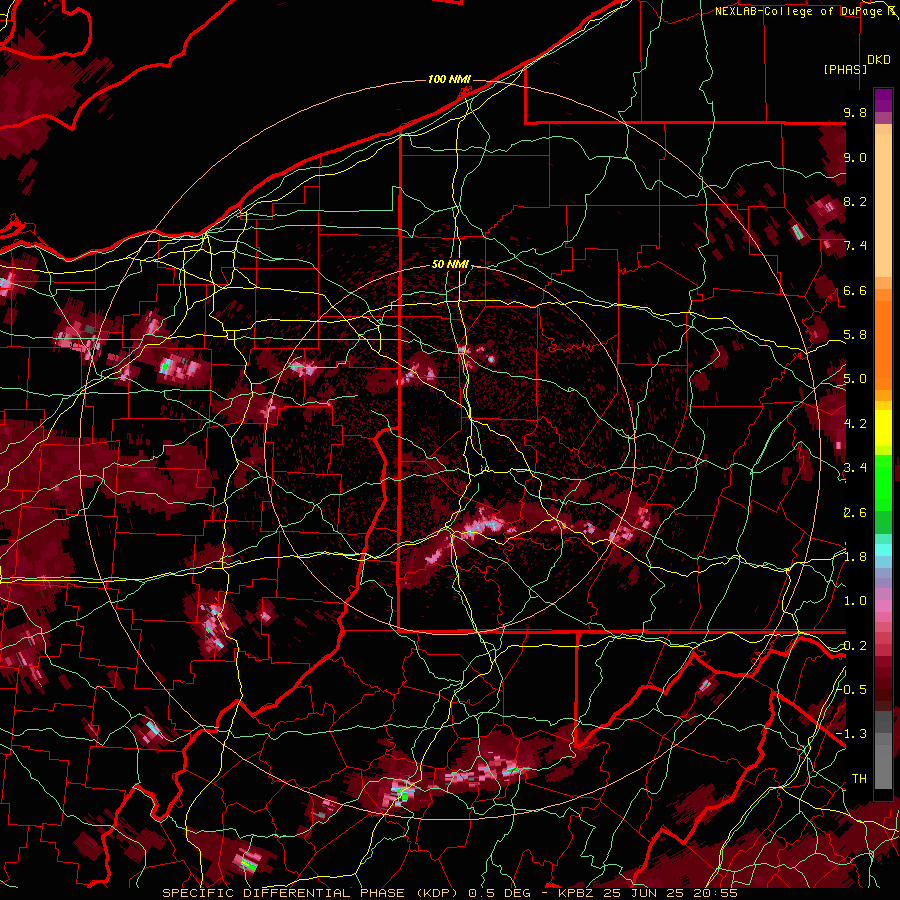The width and height of the screenshot is (900, 900).
Task: Select the 100 NMI range ring label
Action: [x=449, y=79]
